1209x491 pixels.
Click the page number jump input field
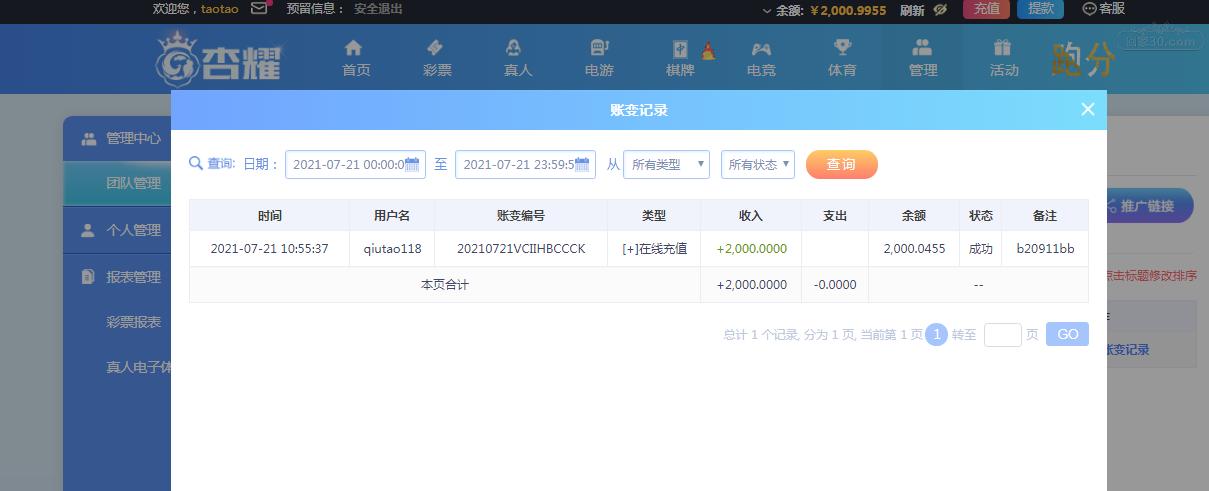click(x=1002, y=335)
